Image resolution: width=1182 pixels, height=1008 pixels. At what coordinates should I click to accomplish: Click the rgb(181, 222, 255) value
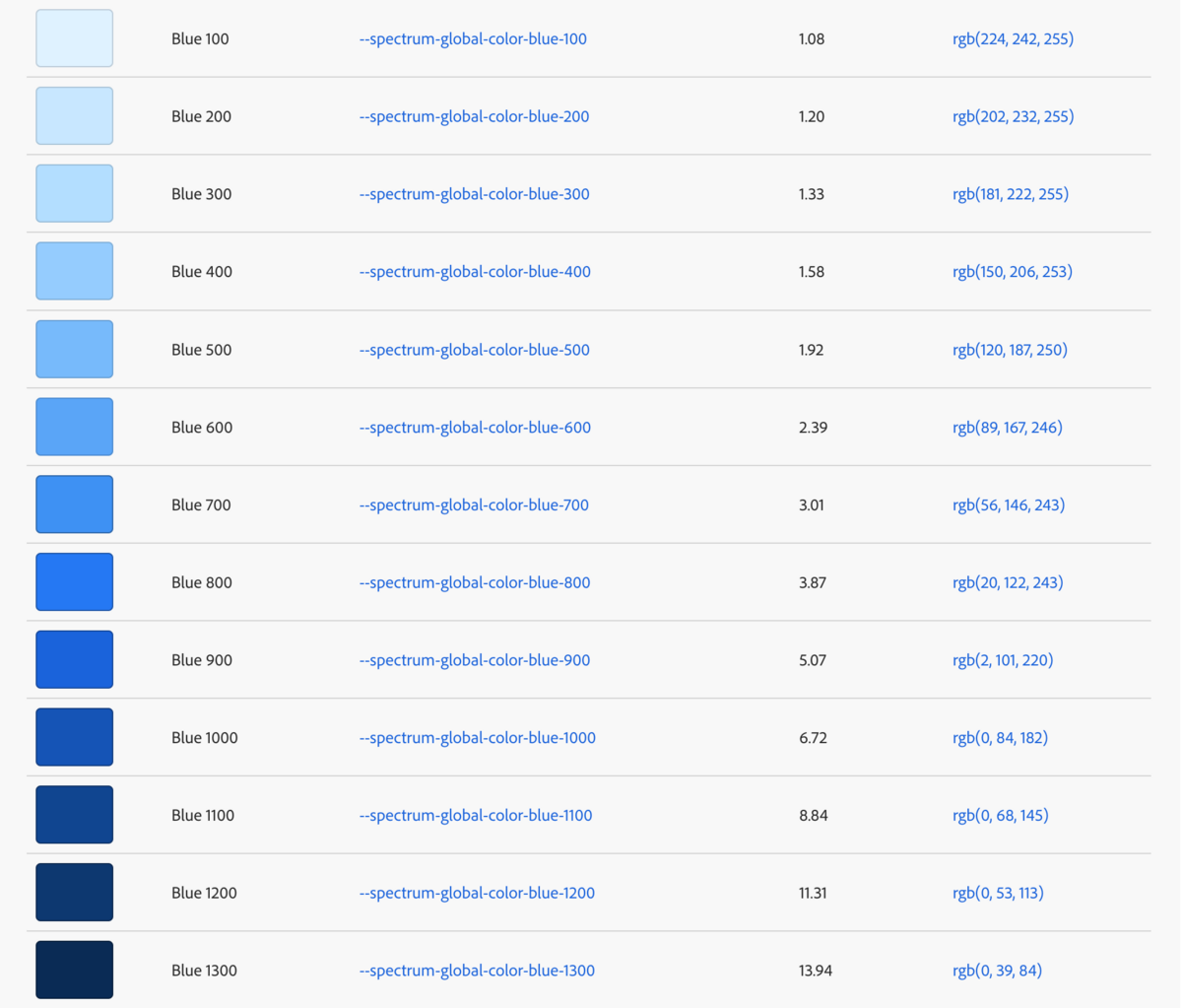(1011, 194)
